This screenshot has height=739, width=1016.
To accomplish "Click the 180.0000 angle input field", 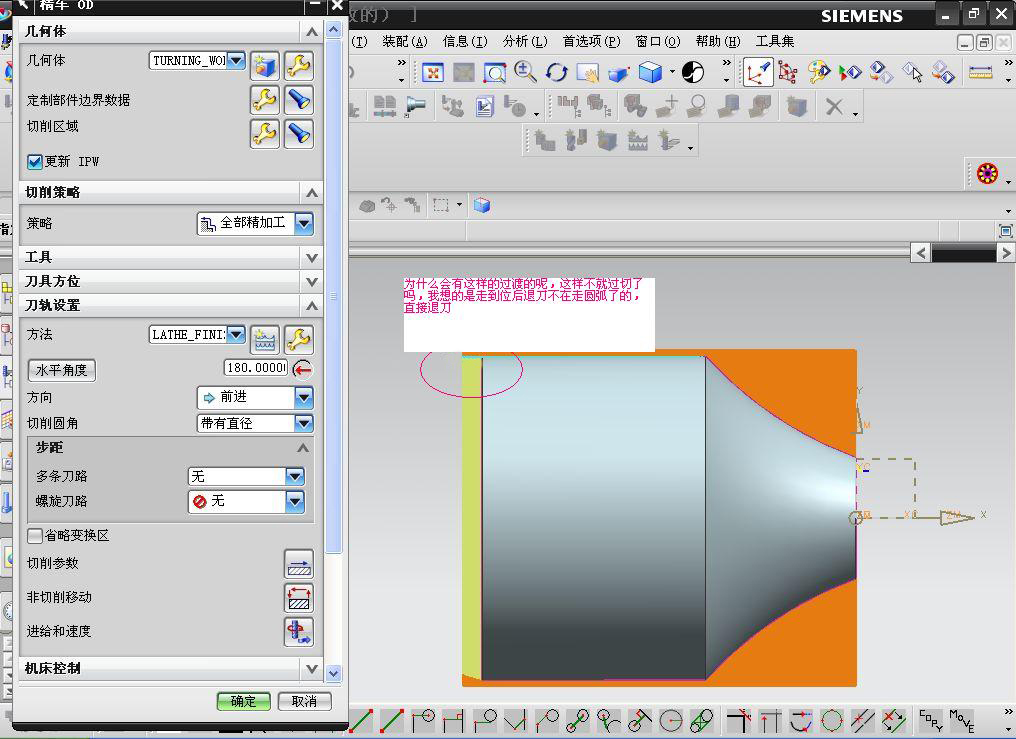I will point(256,368).
